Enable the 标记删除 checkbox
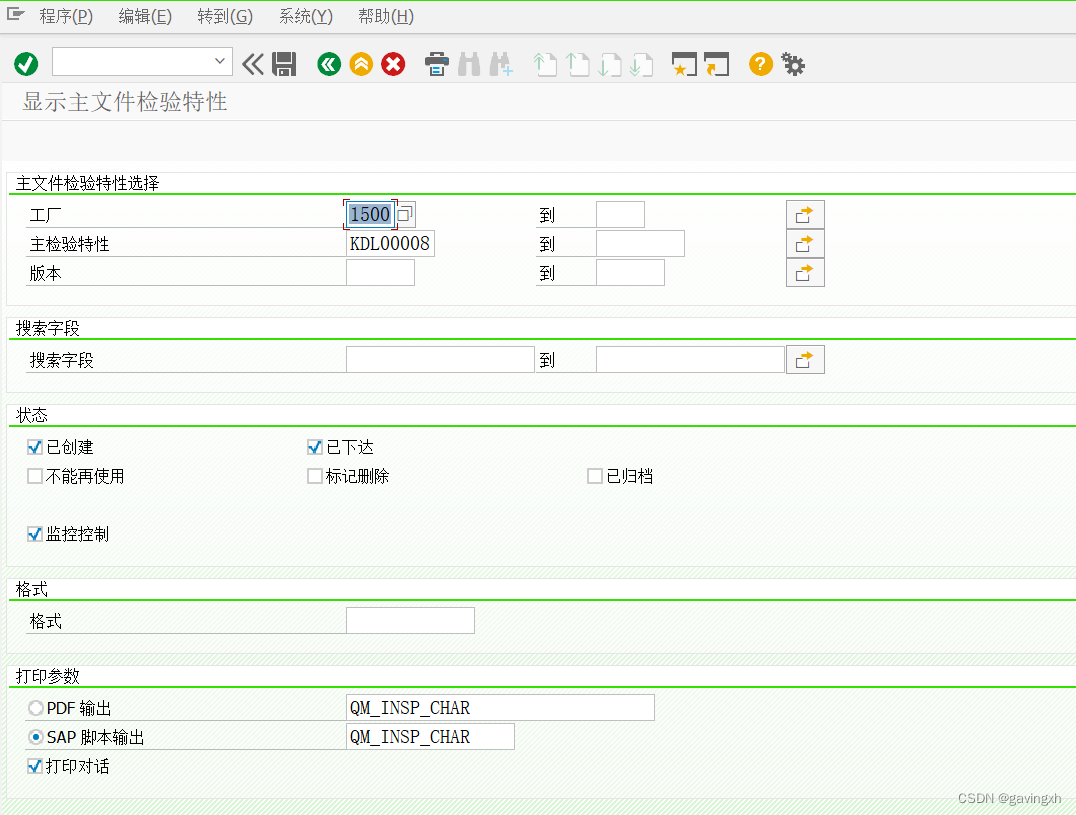This screenshot has height=815, width=1076. click(315, 476)
